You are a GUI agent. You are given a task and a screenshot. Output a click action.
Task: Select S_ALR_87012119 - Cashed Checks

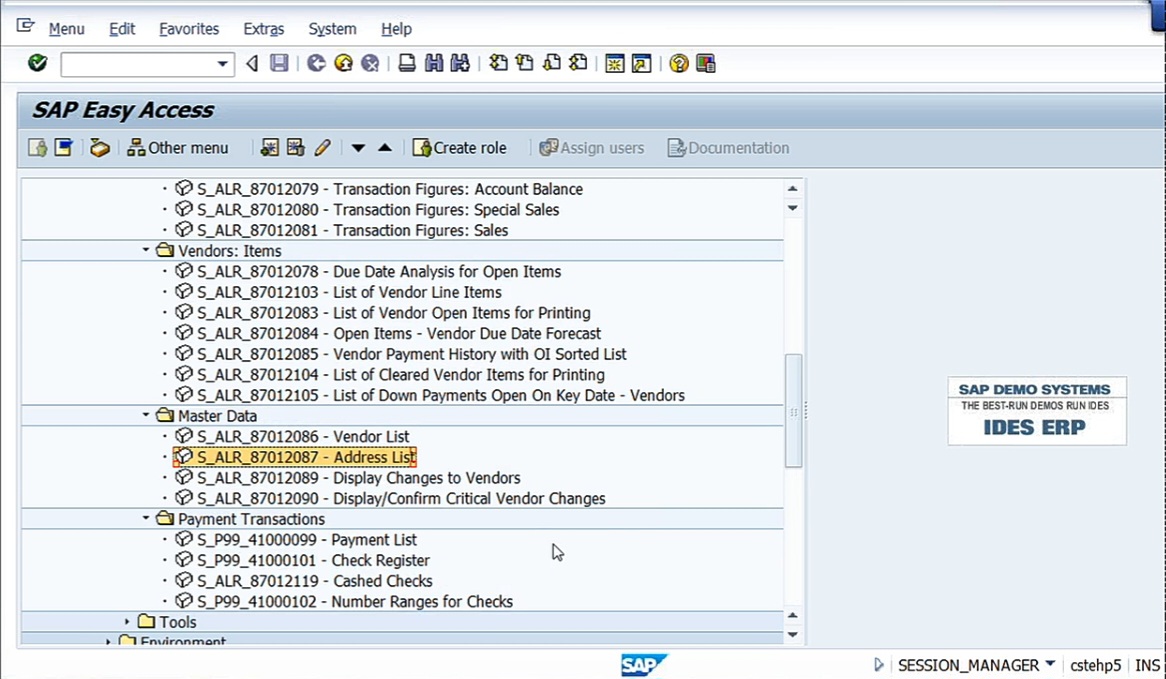315,581
